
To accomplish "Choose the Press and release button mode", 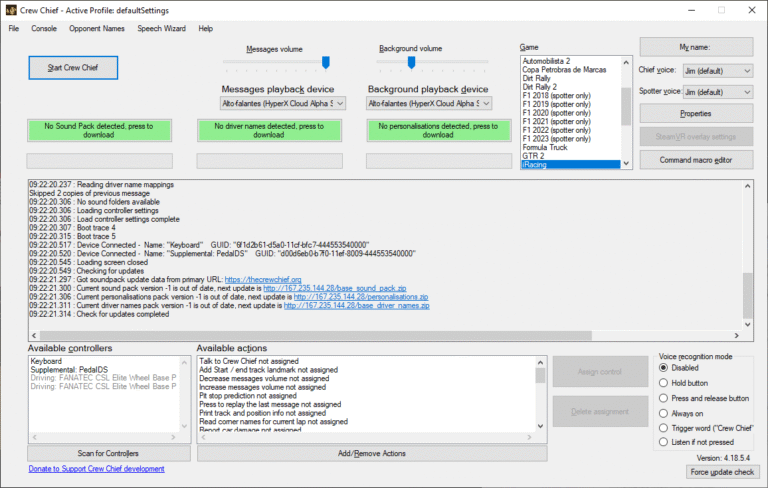I will coord(663,398).
